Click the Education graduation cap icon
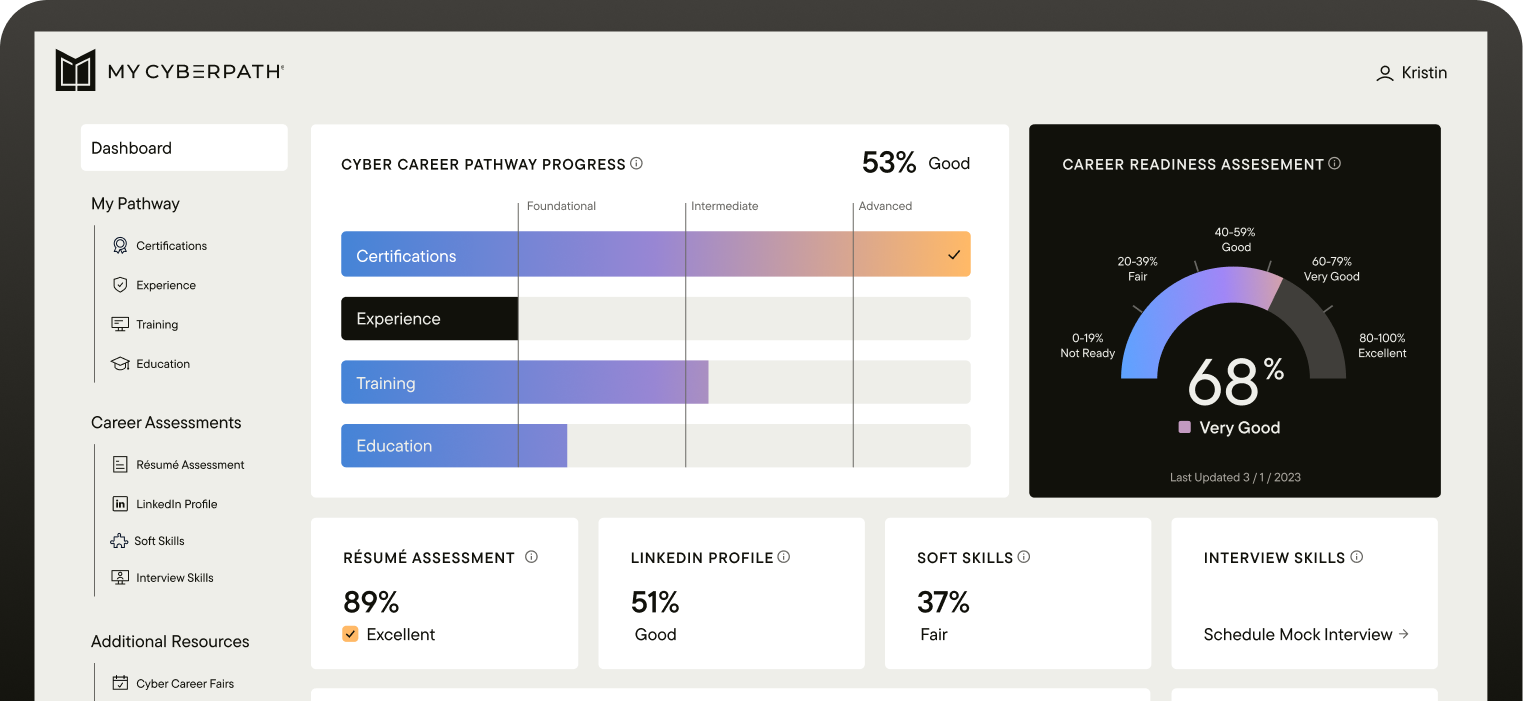The image size is (1523, 701). coord(120,363)
